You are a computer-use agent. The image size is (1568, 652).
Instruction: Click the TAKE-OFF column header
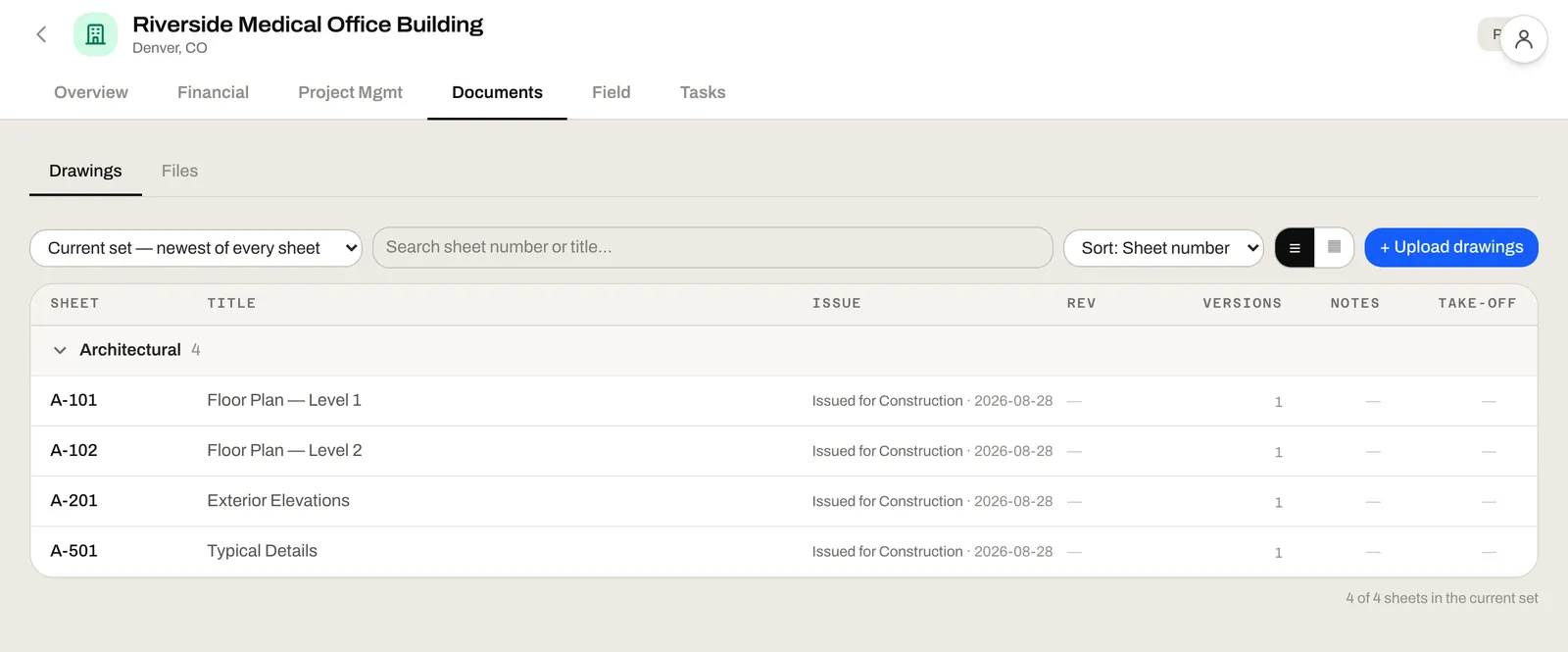coord(1477,303)
